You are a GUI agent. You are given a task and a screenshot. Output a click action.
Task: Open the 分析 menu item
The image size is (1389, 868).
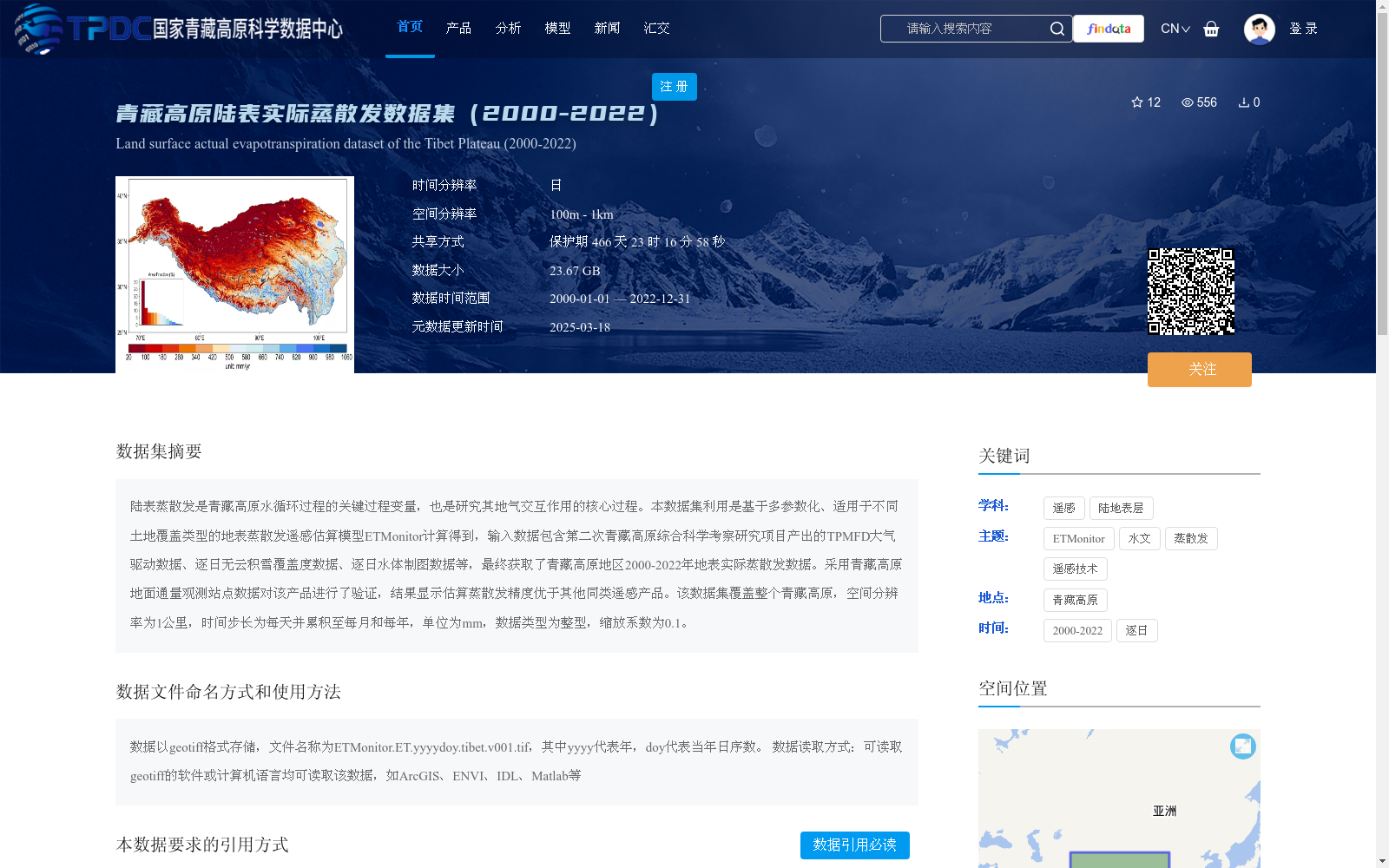tap(508, 29)
